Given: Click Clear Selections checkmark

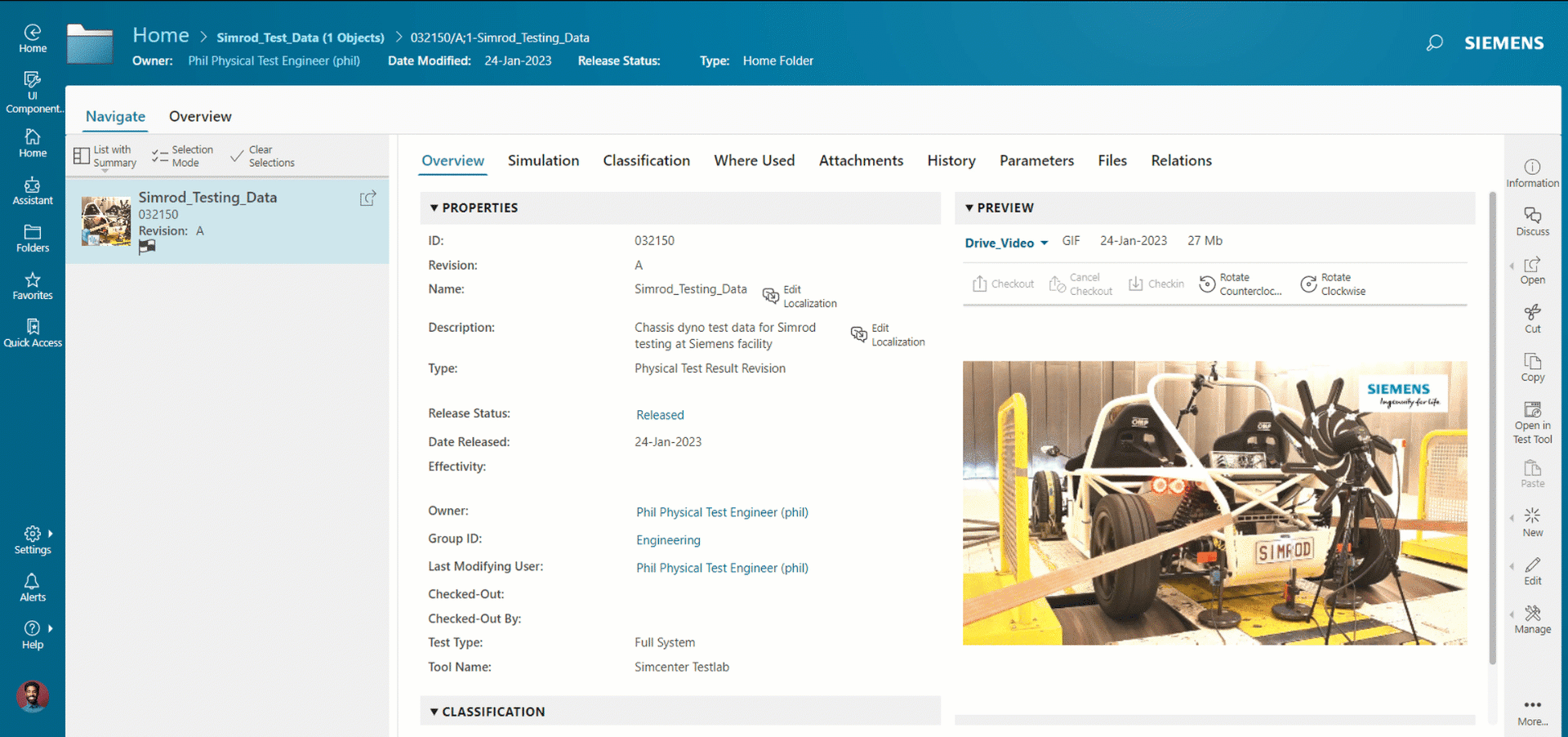Looking at the screenshot, I should 262,156.
